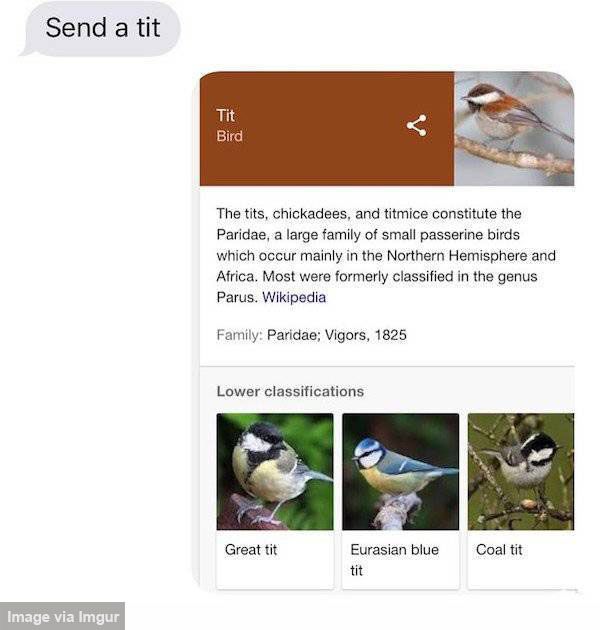Click the Great tit label

click(x=251, y=550)
